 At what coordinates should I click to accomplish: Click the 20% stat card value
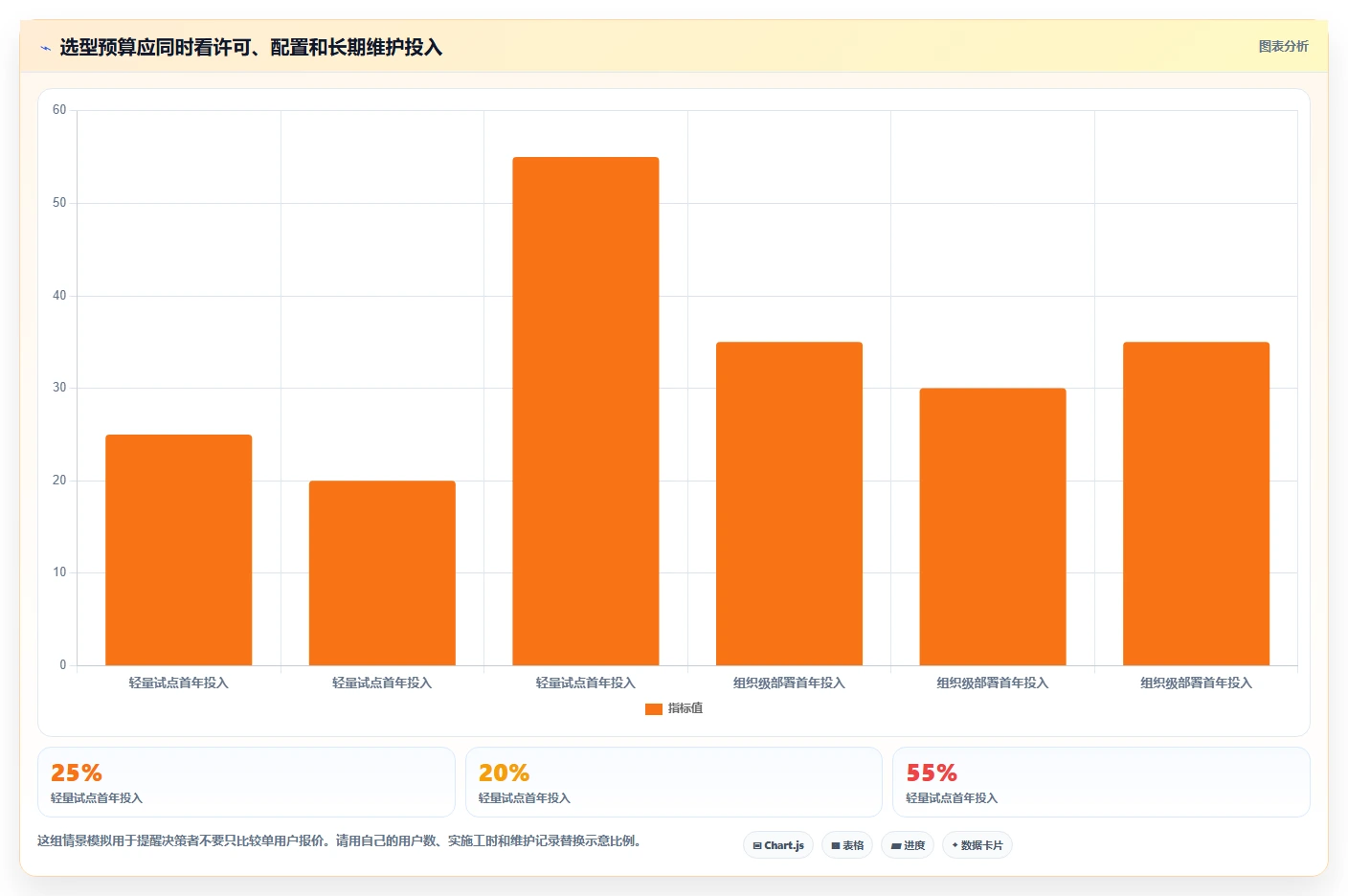[504, 773]
